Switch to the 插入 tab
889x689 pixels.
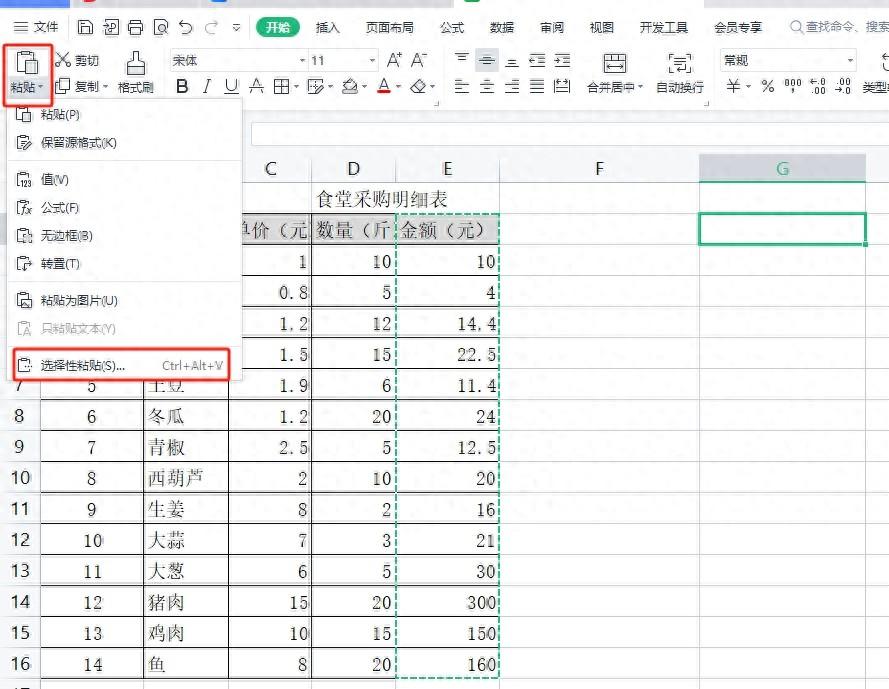coord(327,27)
